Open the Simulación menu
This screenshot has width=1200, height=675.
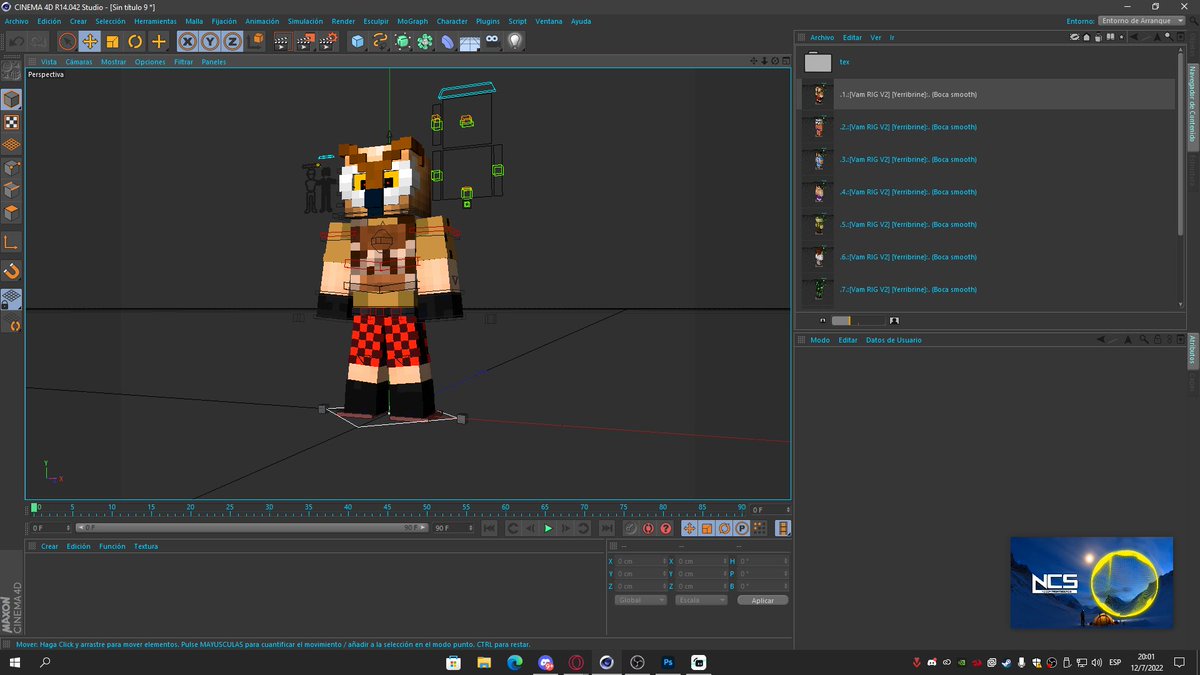(x=305, y=21)
